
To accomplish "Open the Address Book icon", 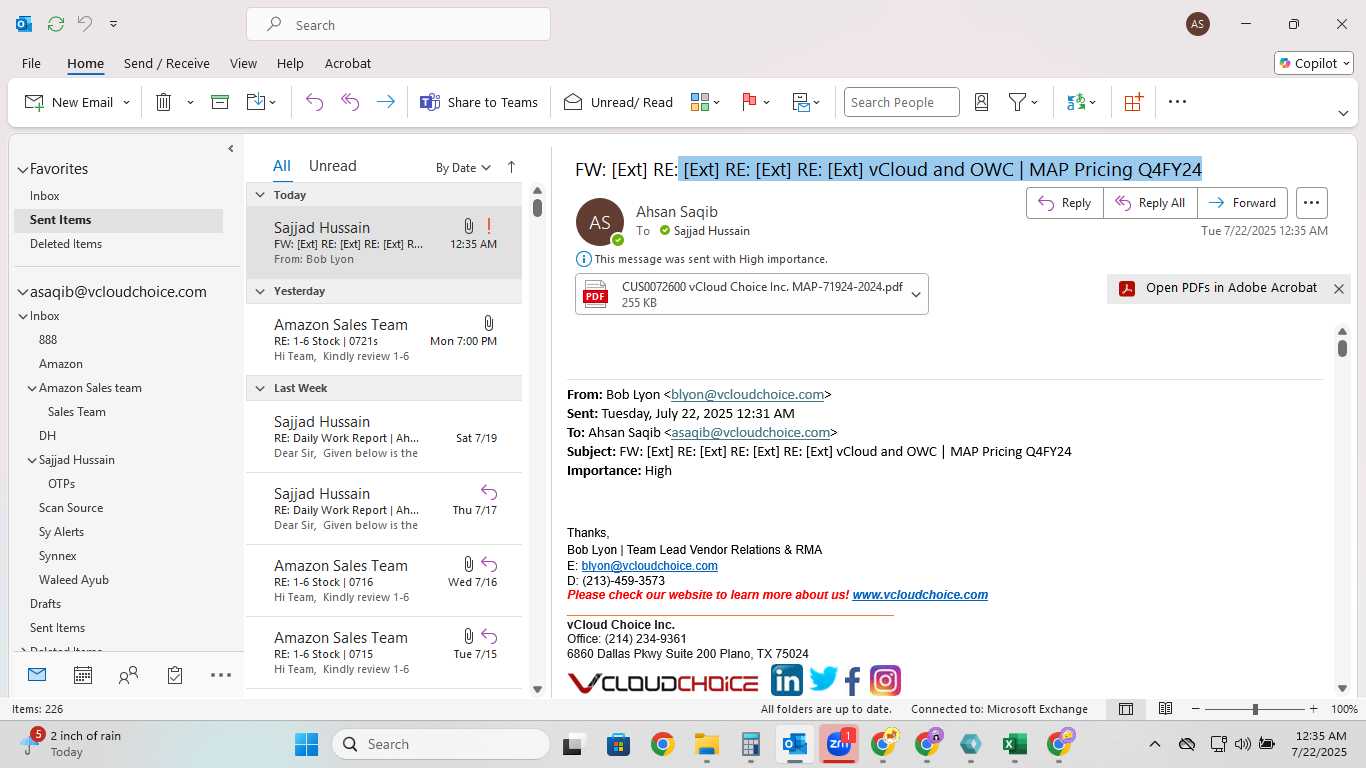I will [981, 102].
